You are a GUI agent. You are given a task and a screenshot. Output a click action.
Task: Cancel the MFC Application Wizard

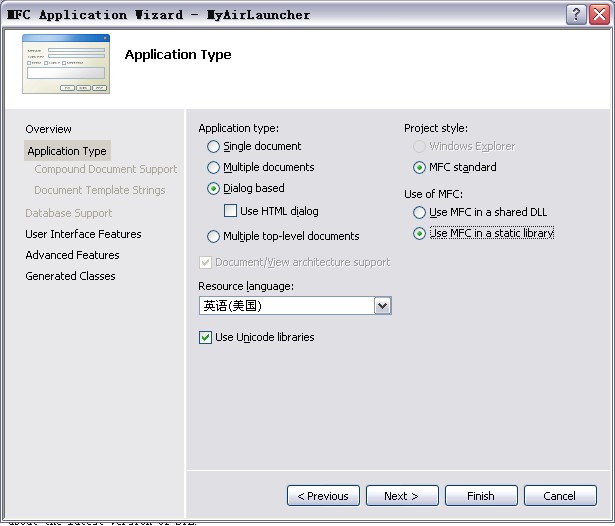coord(560,496)
